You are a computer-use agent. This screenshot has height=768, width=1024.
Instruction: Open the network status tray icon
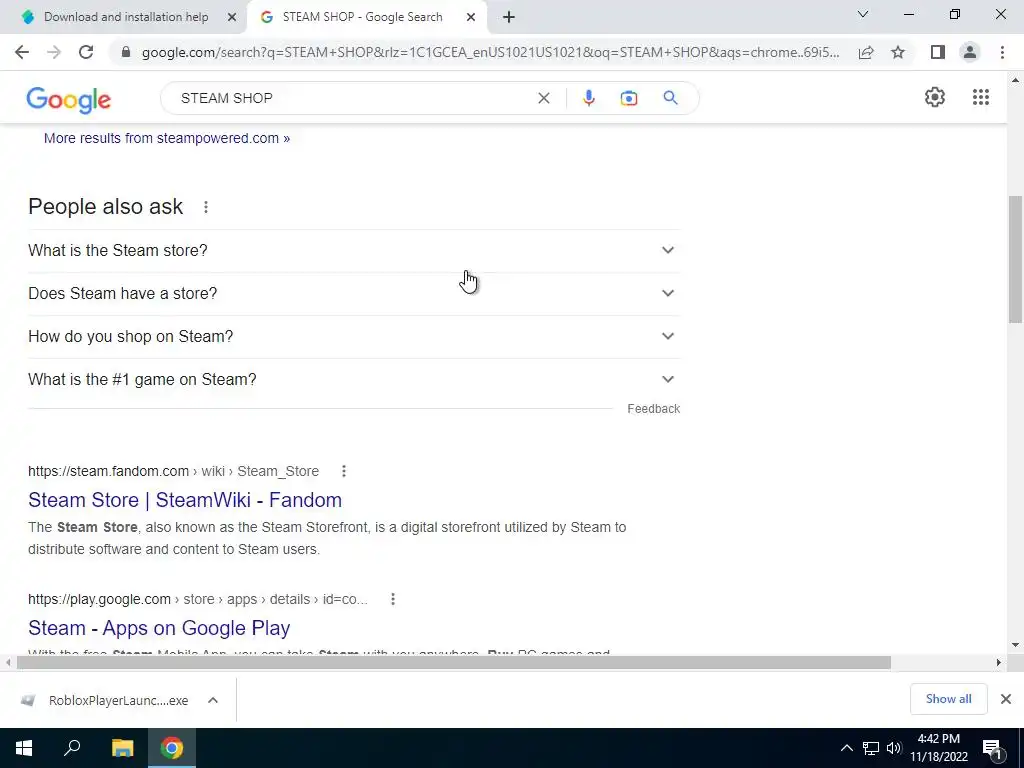[871, 748]
